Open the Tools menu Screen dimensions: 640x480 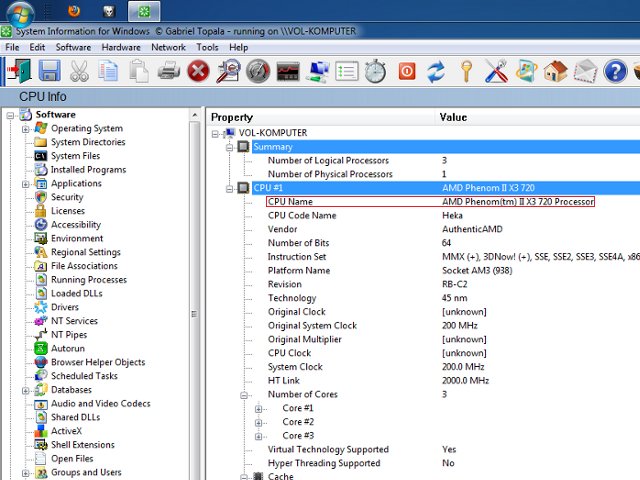click(207, 47)
